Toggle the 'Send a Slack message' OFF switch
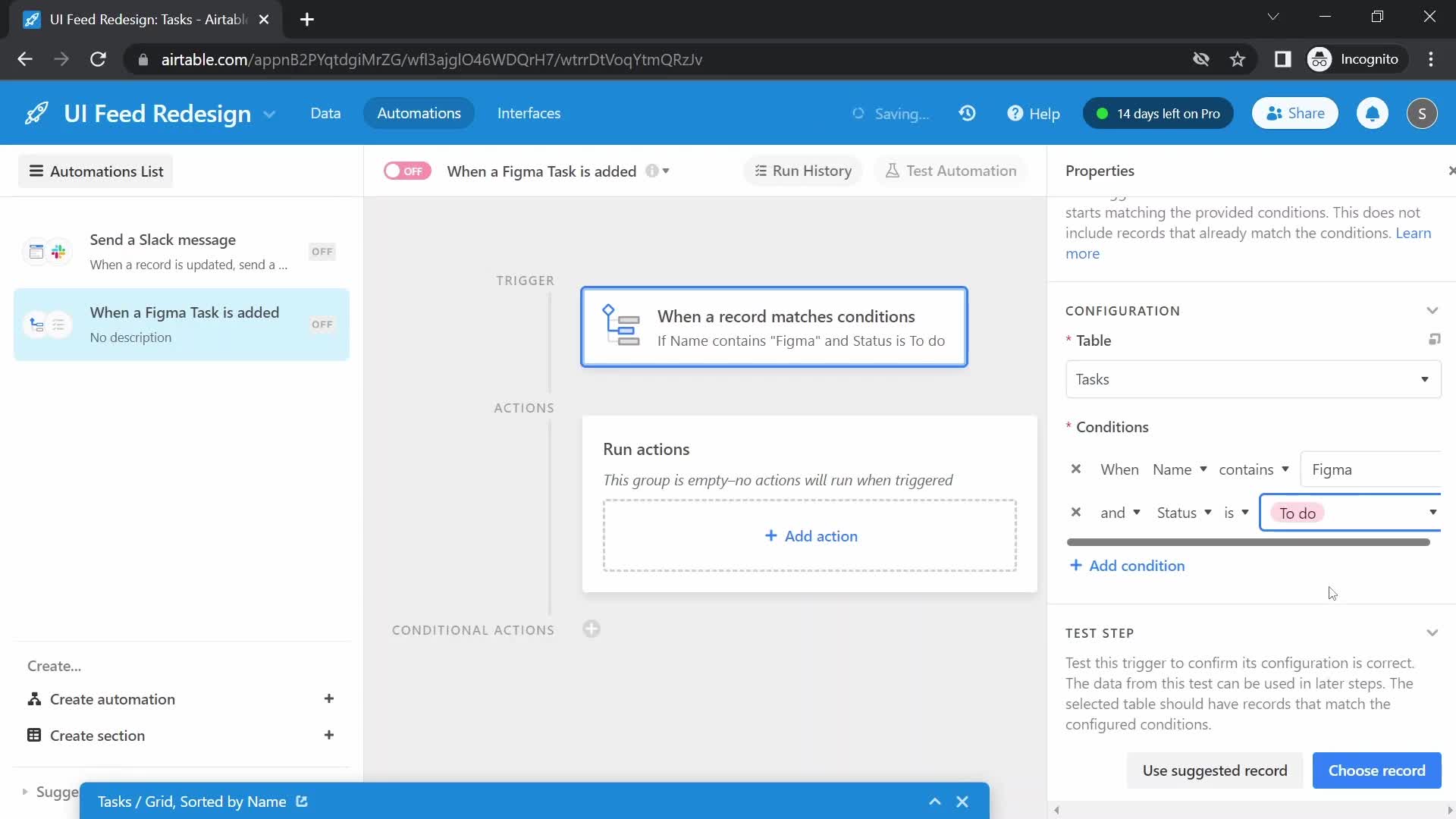 pos(322,251)
